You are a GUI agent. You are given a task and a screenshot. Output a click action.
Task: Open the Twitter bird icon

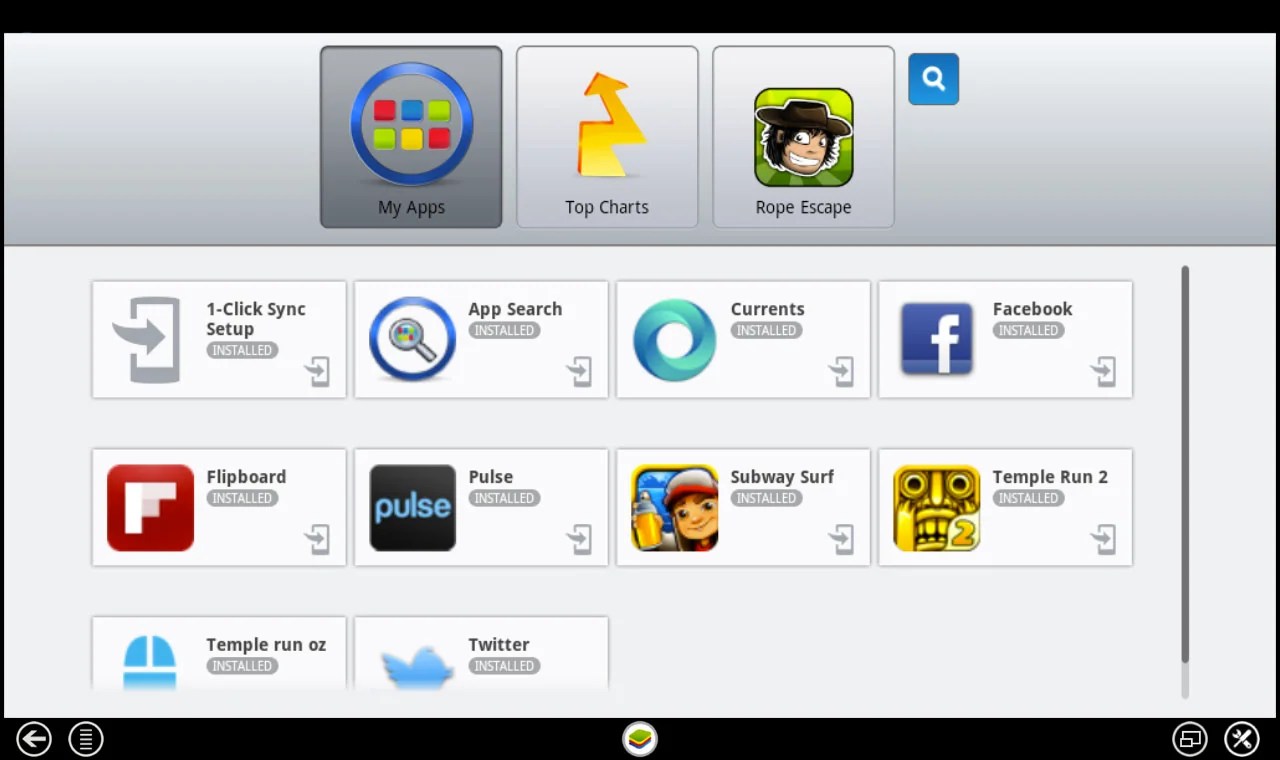tap(417, 666)
